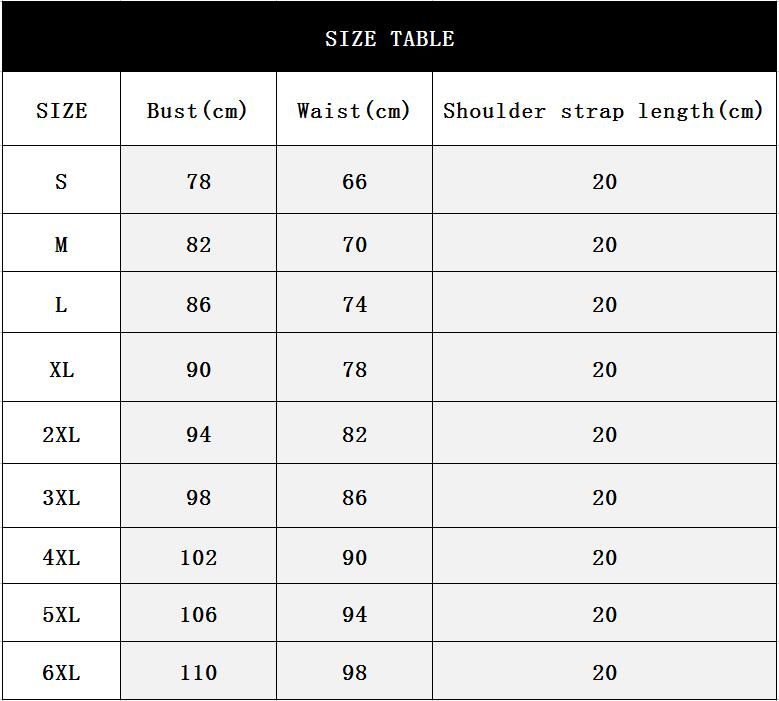Select the 3XL size row label
Screen dimensions: 779x701
click(x=61, y=498)
